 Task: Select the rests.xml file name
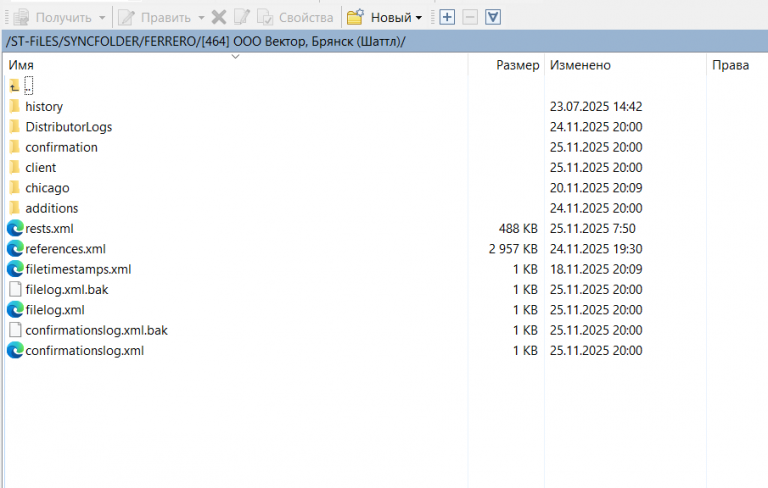click(49, 228)
